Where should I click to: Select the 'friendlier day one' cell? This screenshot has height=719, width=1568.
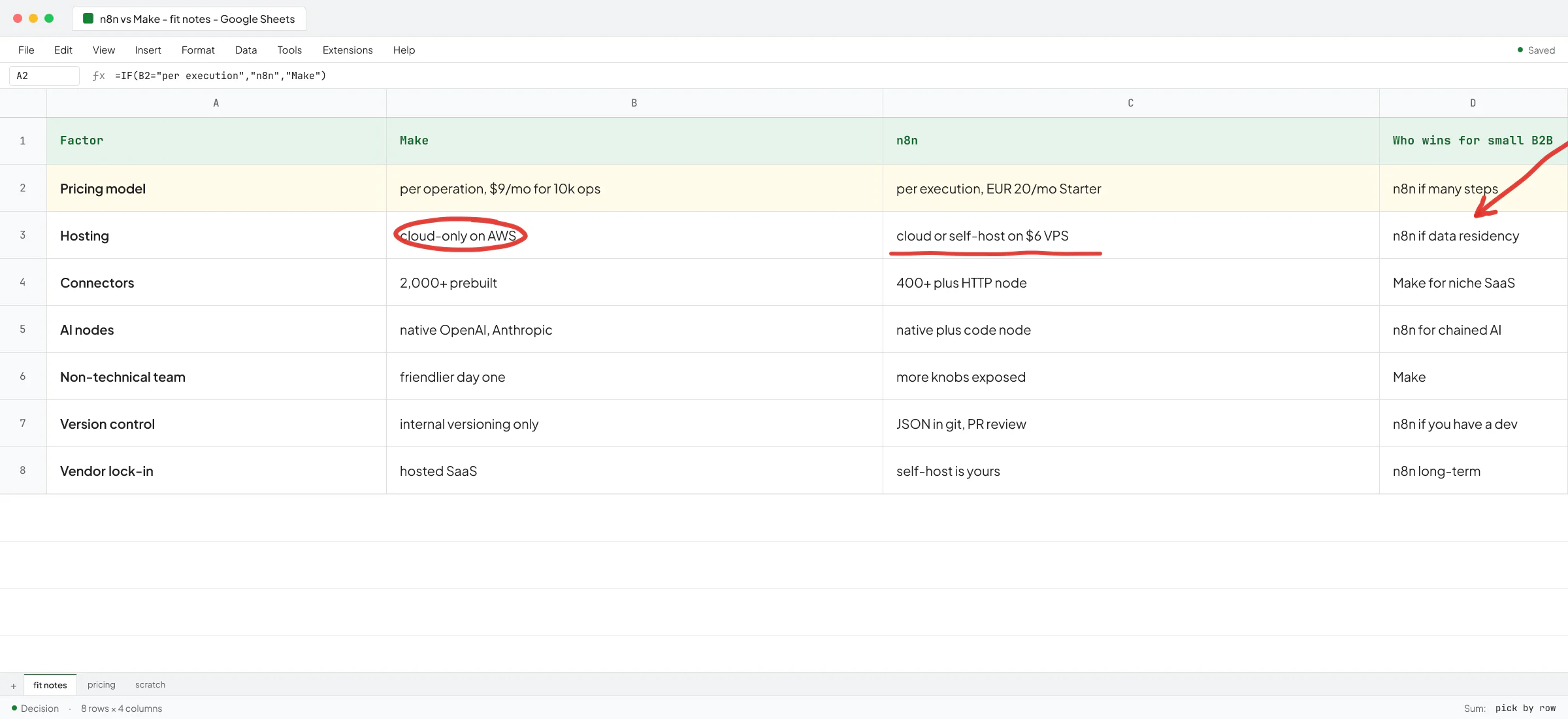[x=634, y=376]
